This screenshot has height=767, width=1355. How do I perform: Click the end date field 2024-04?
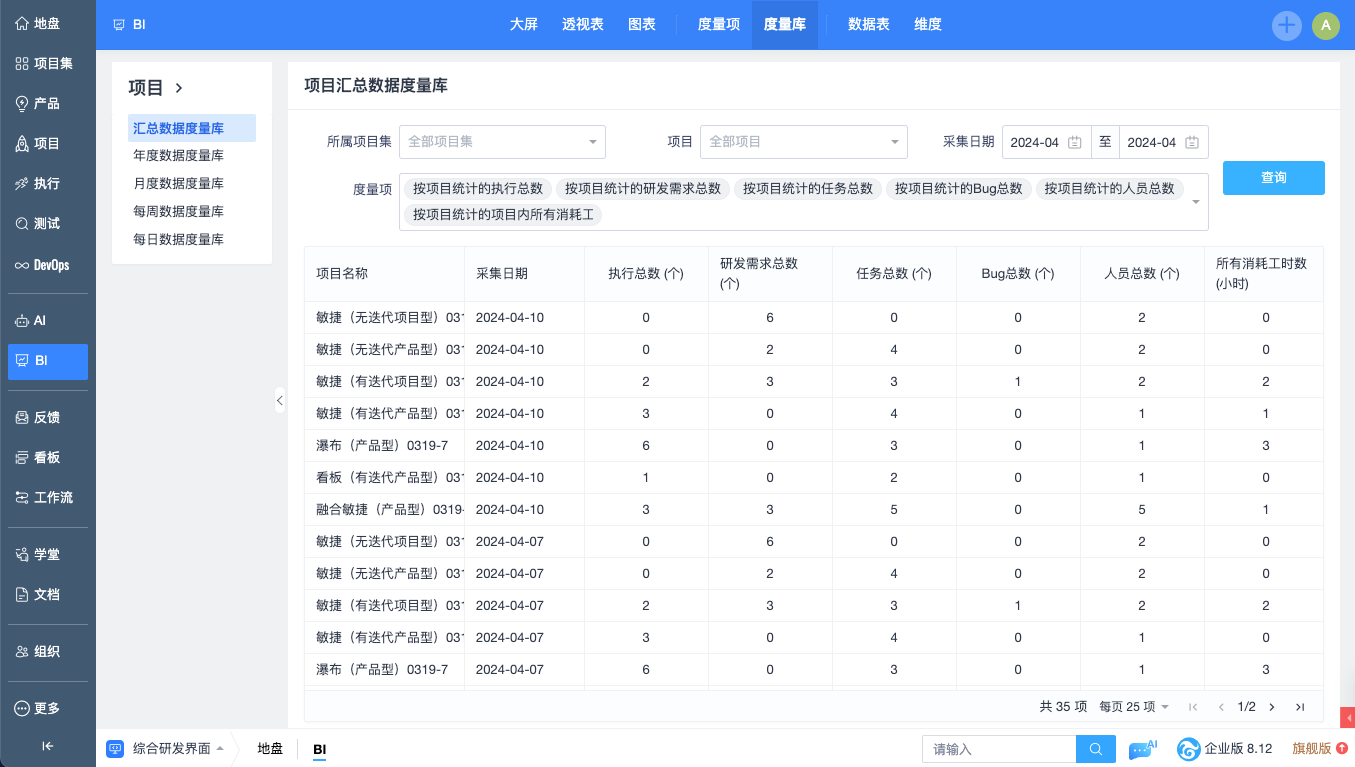point(1164,142)
